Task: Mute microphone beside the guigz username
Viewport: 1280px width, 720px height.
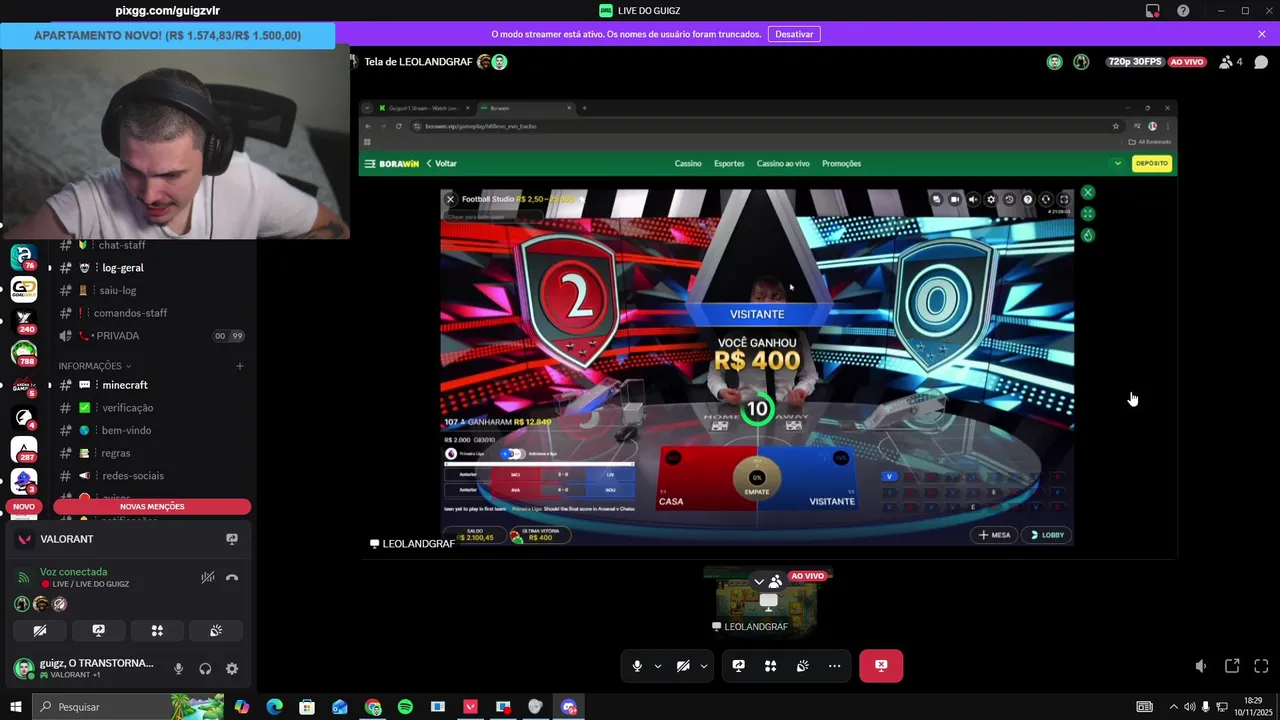Action: tap(179, 669)
